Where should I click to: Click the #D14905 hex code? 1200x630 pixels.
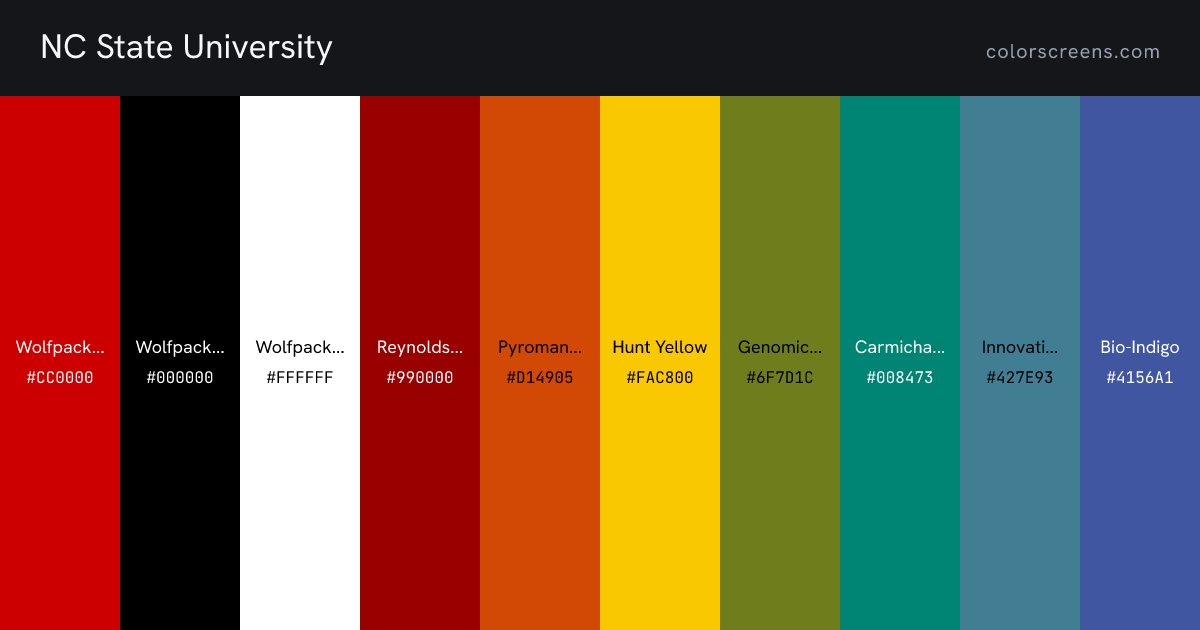coord(540,378)
